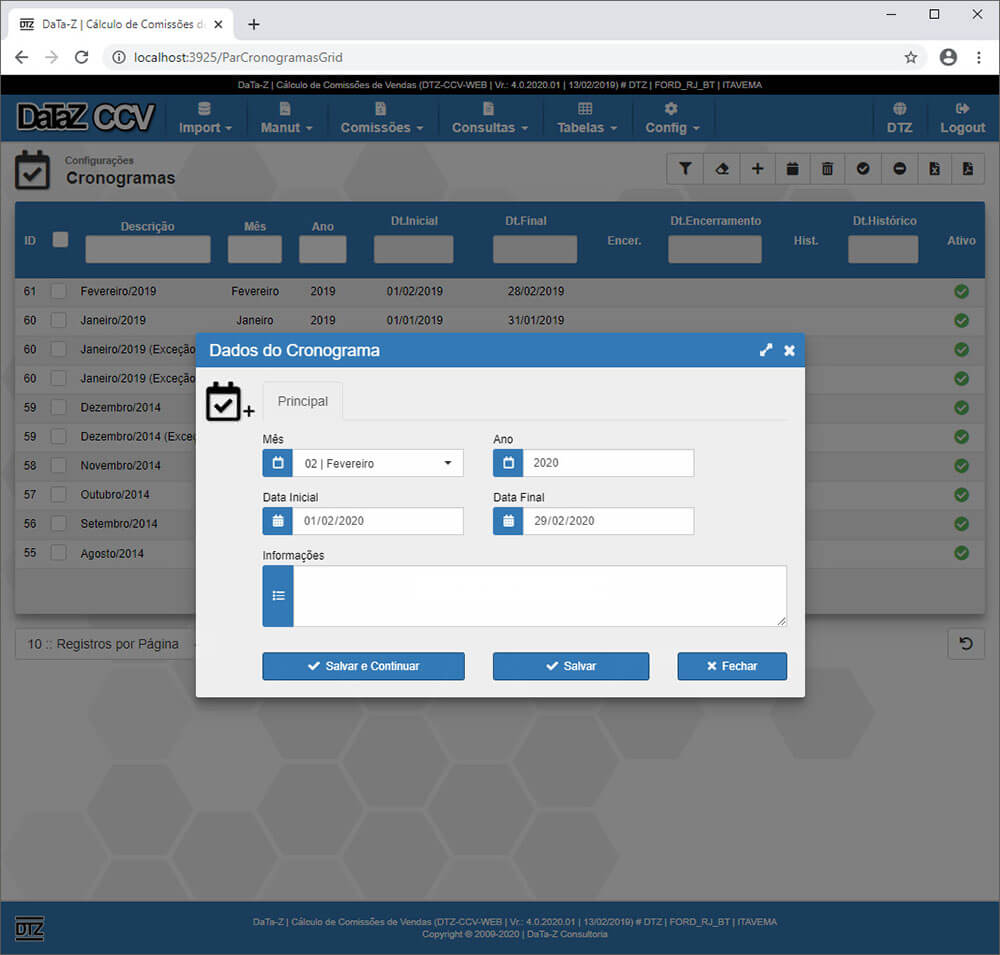Image resolution: width=1000 pixels, height=955 pixels.
Task: Expand the Comissões menu in navbar
Action: click(x=381, y=118)
